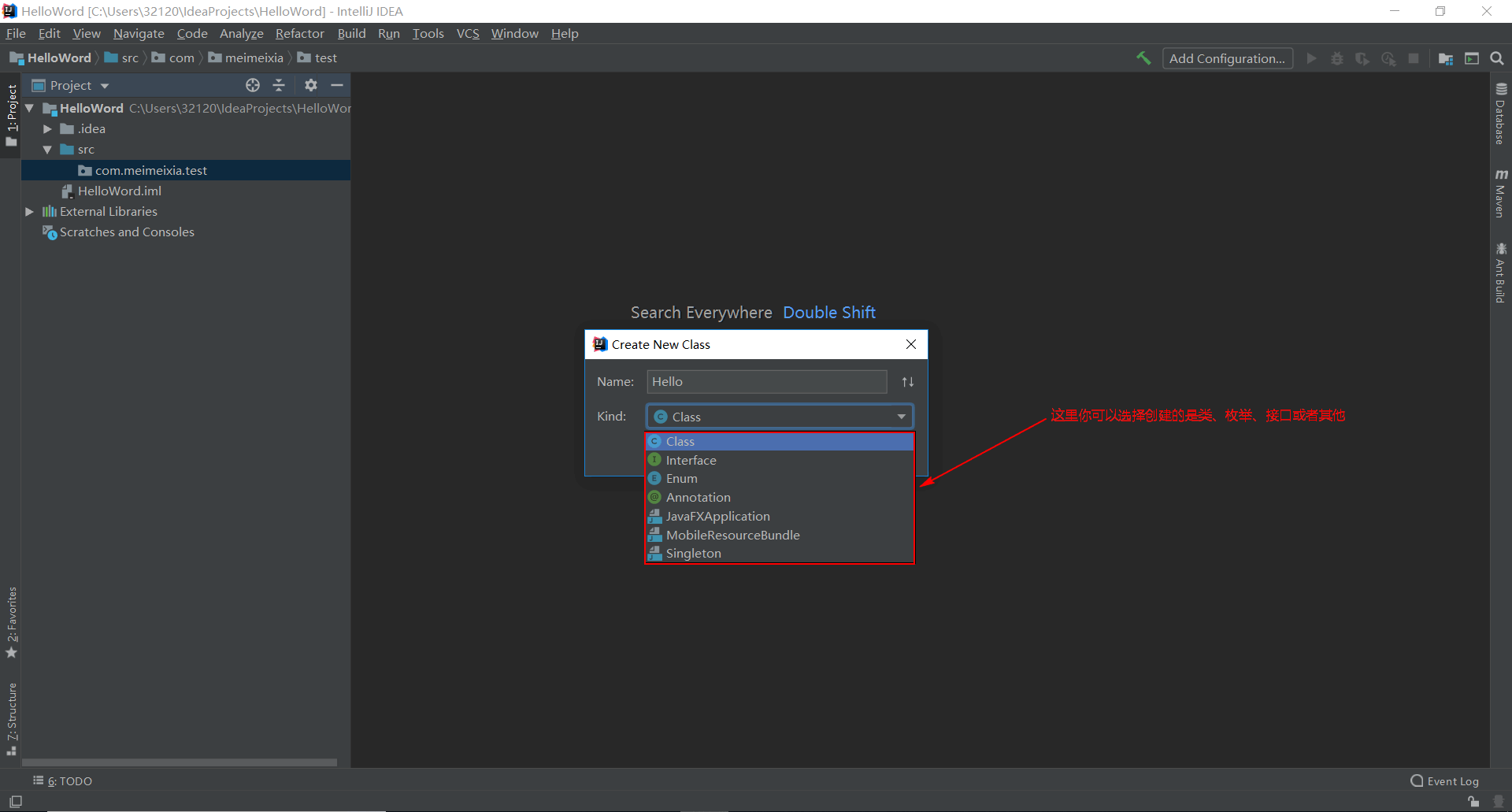The image size is (1512, 812).
Task: Select Annotation in the Kind list
Action: pyautogui.click(x=780, y=498)
